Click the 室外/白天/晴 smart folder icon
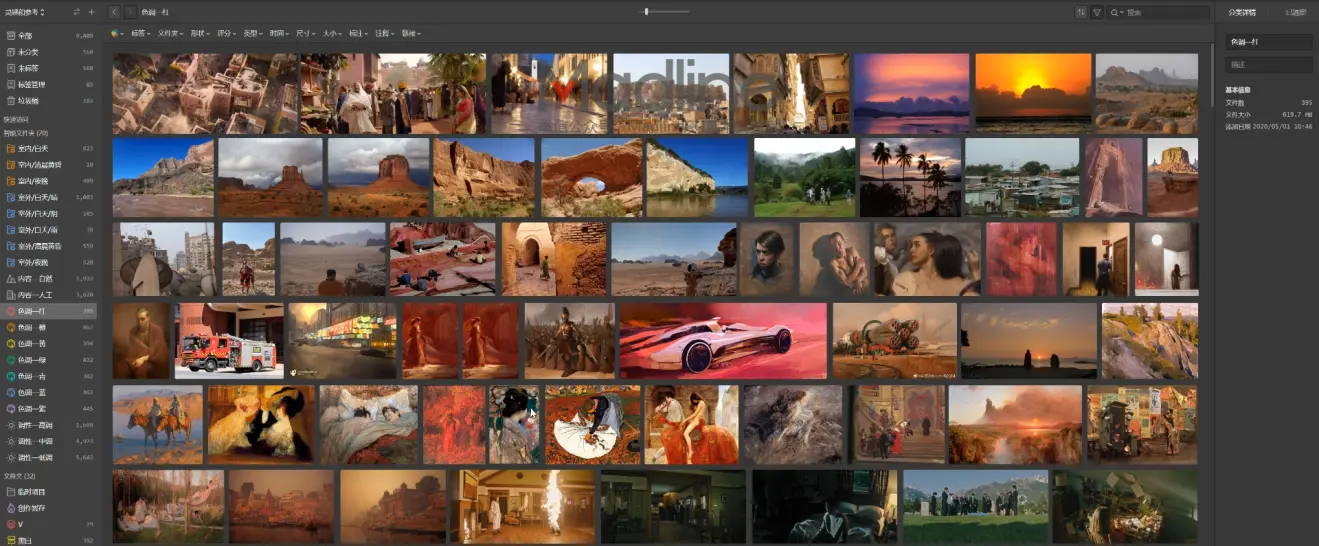The width and height of the screenshot is (1319, 546). point(10,197)
